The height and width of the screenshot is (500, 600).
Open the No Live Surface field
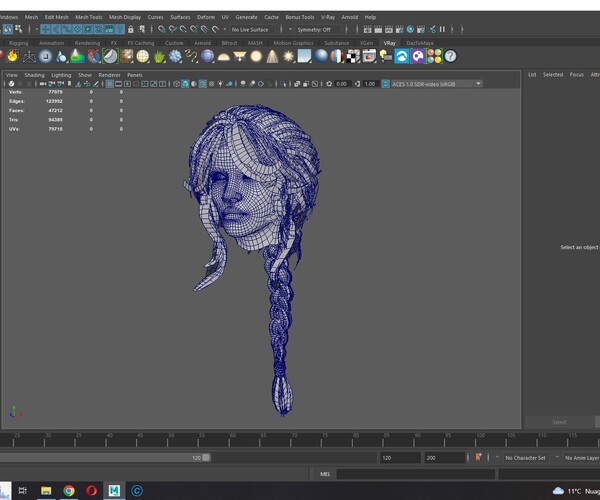point(253,29)
